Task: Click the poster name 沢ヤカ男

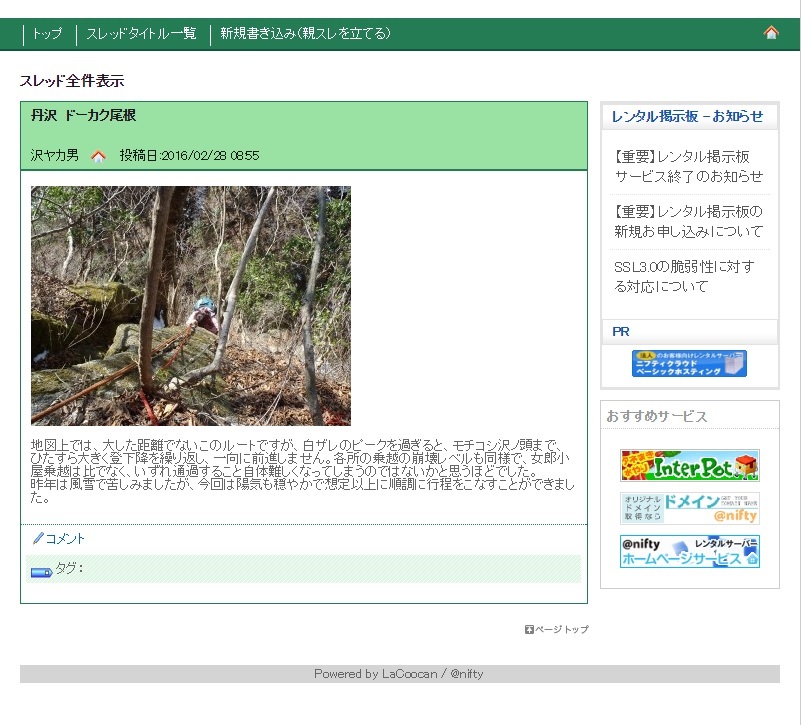Action: pyautogui.click(x=55, y=156)
